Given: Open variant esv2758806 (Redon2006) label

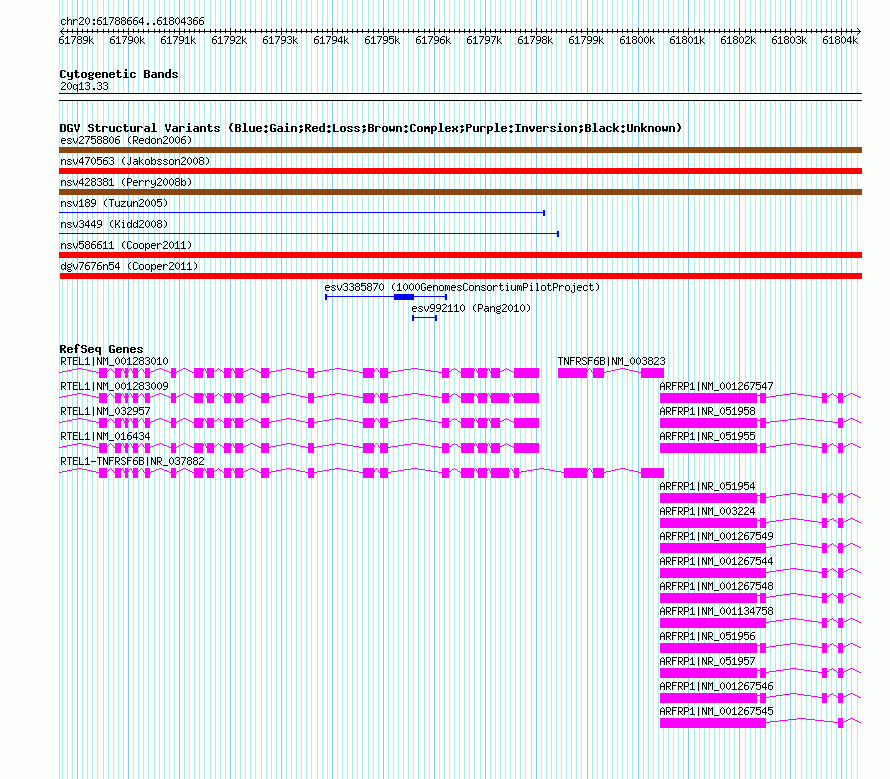Looking at the screenshot, I should coord(126,140).
